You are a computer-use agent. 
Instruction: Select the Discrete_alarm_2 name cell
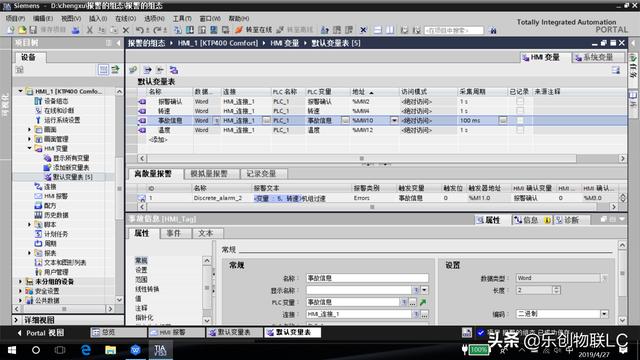point(222,198)
